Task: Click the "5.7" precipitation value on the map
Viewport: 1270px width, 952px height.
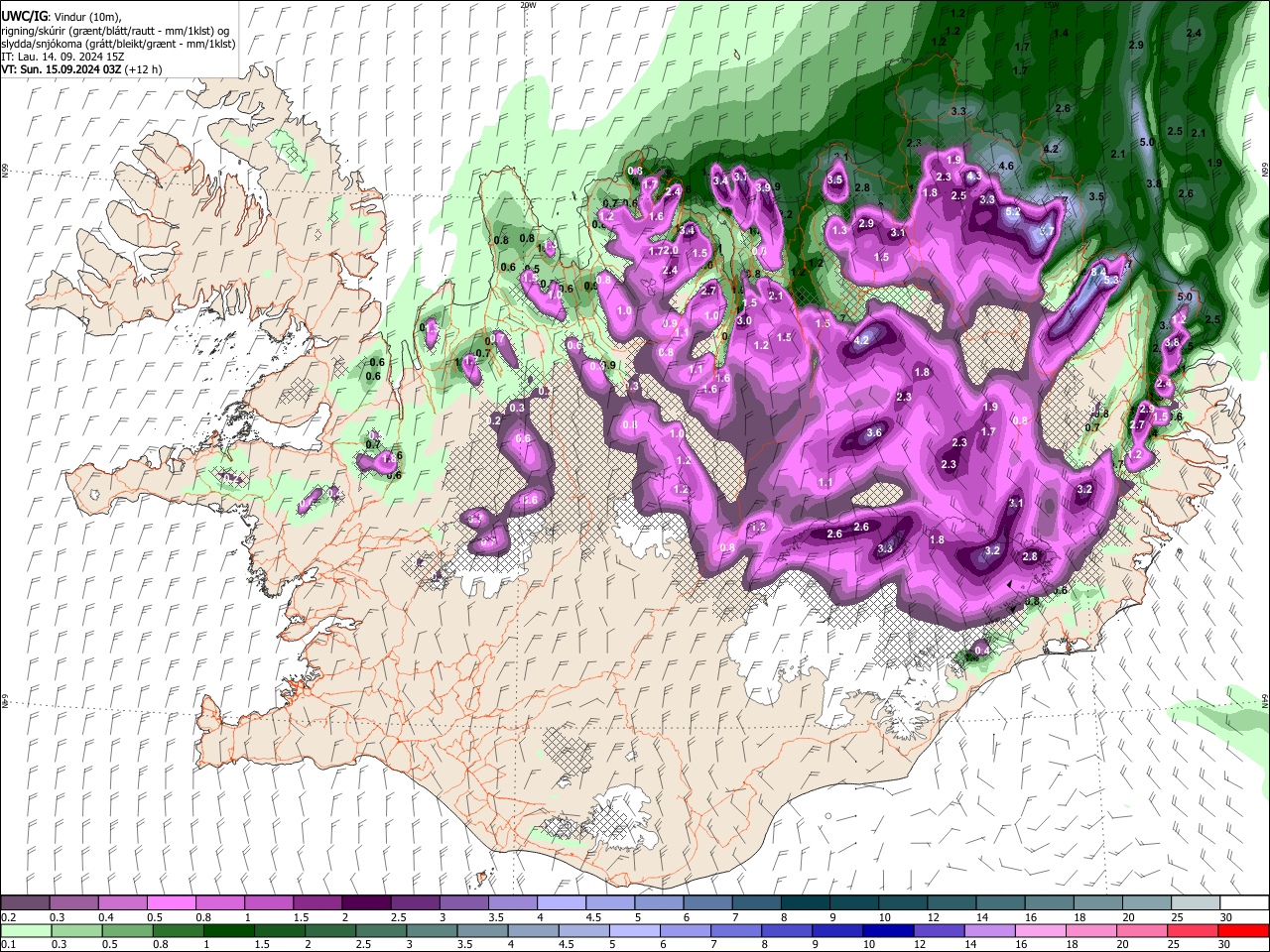Action: coord(1046,231)
